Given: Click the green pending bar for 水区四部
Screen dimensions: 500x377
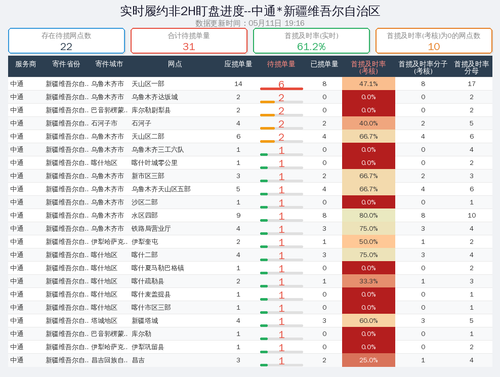Looking at the screenshot, I should click(x=264, y=220).
